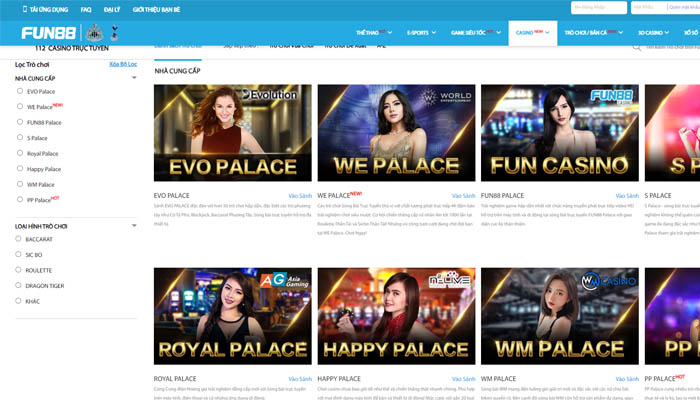Select the FUN88 Palace radio button

click(20, 122)
